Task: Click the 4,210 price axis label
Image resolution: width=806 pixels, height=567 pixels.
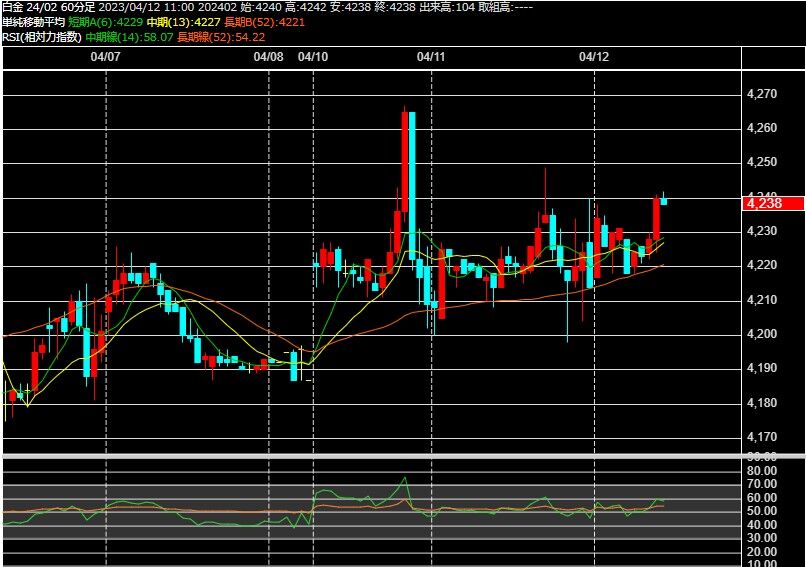Action: [x=762, y=300]
